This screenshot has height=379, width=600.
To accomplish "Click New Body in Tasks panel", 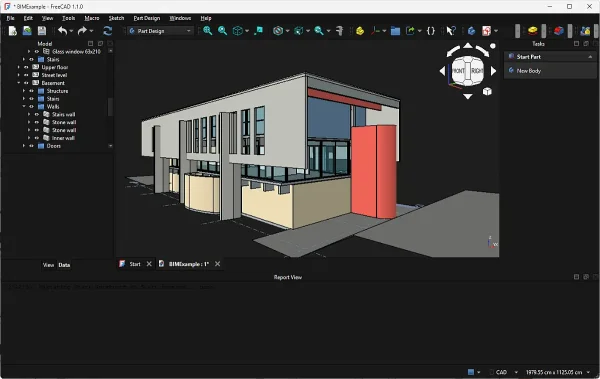I will 528,71.
